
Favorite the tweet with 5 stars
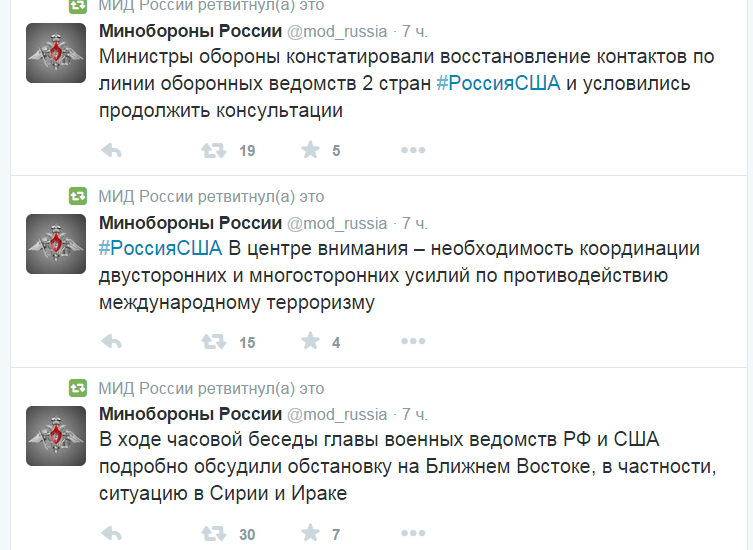coord(311,151)
